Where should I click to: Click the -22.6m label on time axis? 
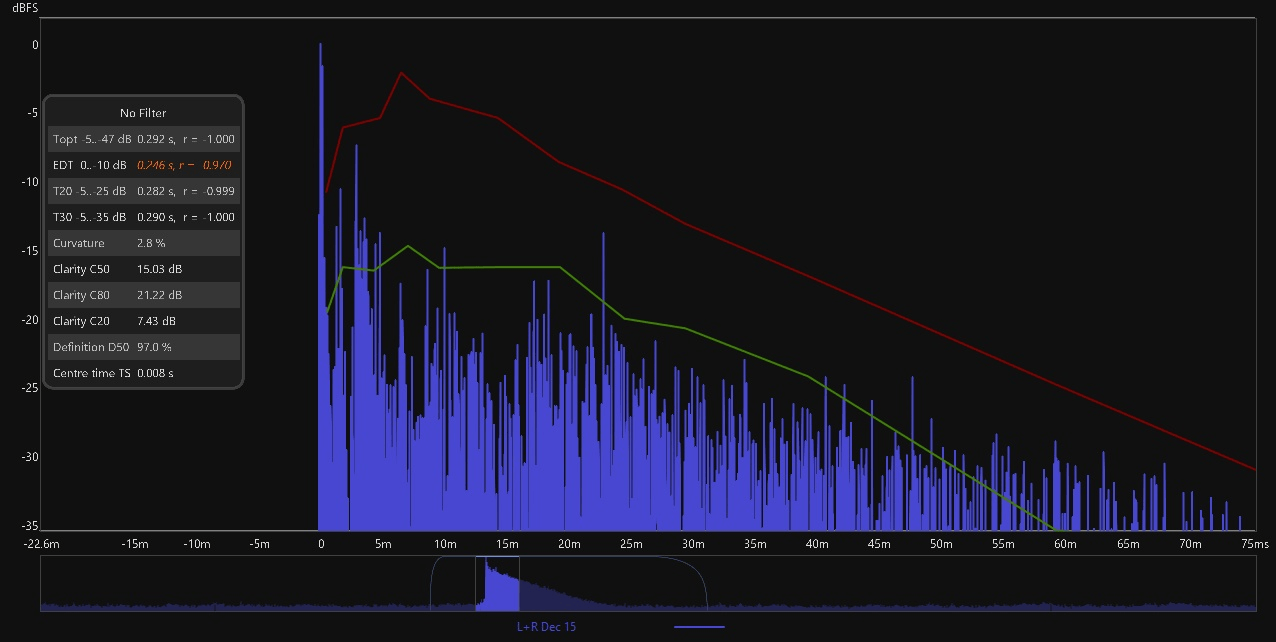pos(41,544)
